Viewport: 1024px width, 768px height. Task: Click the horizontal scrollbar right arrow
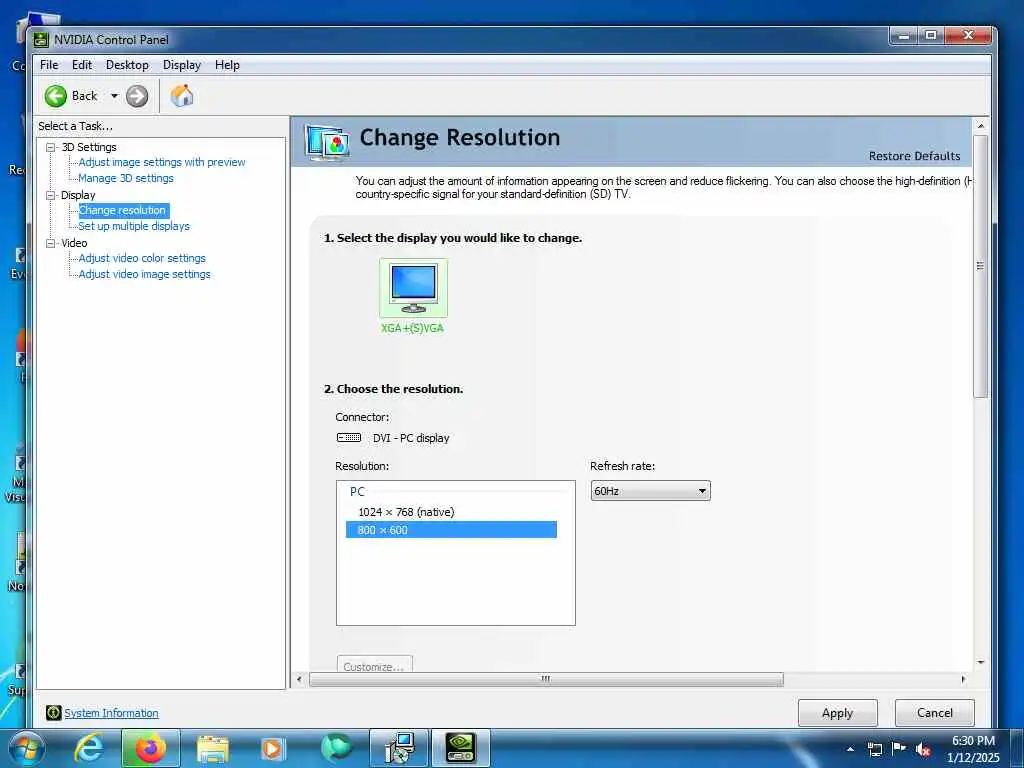pos(963,679)
